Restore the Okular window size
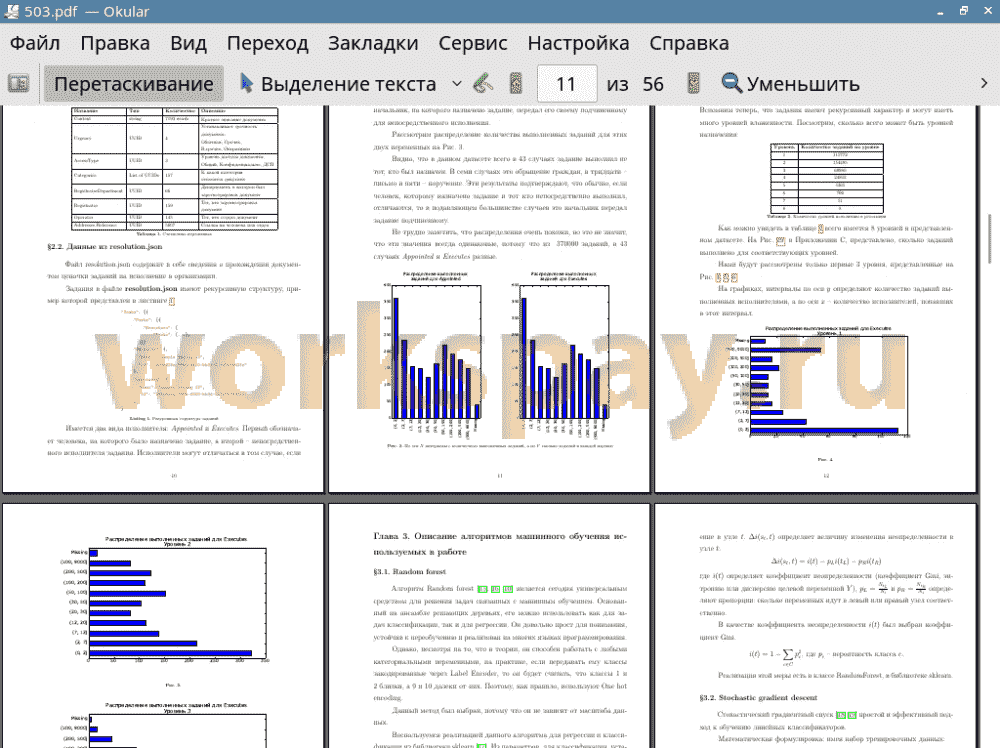The image size is (1000, 748). click(964, 11)
